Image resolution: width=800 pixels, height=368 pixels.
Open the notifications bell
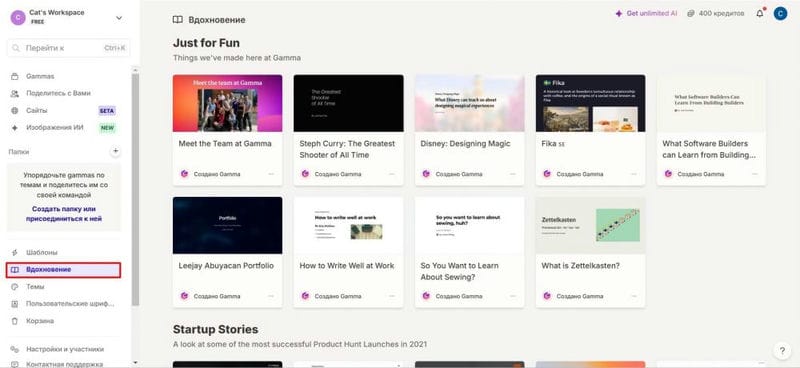tap(760, 14)
